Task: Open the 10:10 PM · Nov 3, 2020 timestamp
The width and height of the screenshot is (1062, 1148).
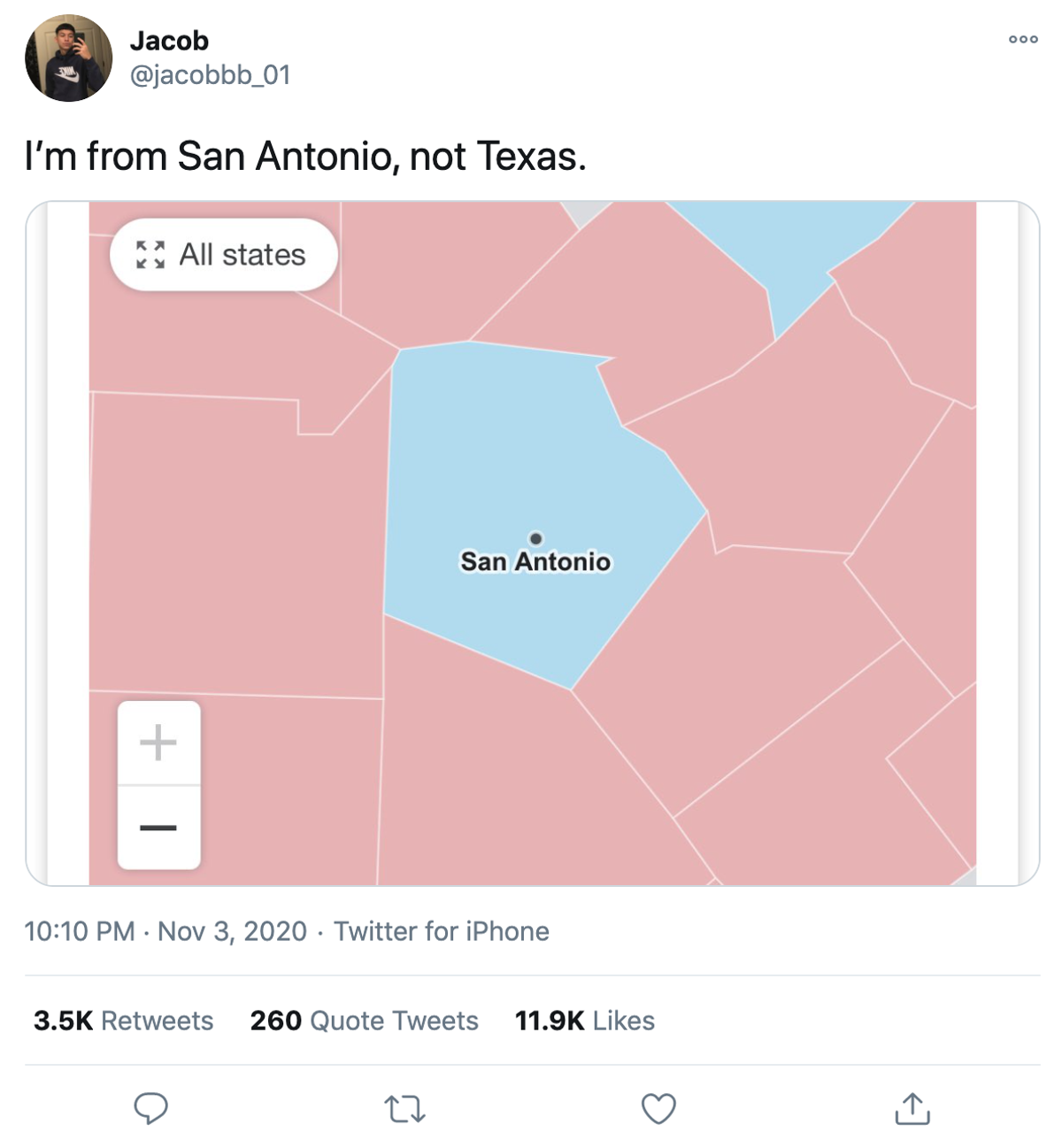Action: click(165, 931)
